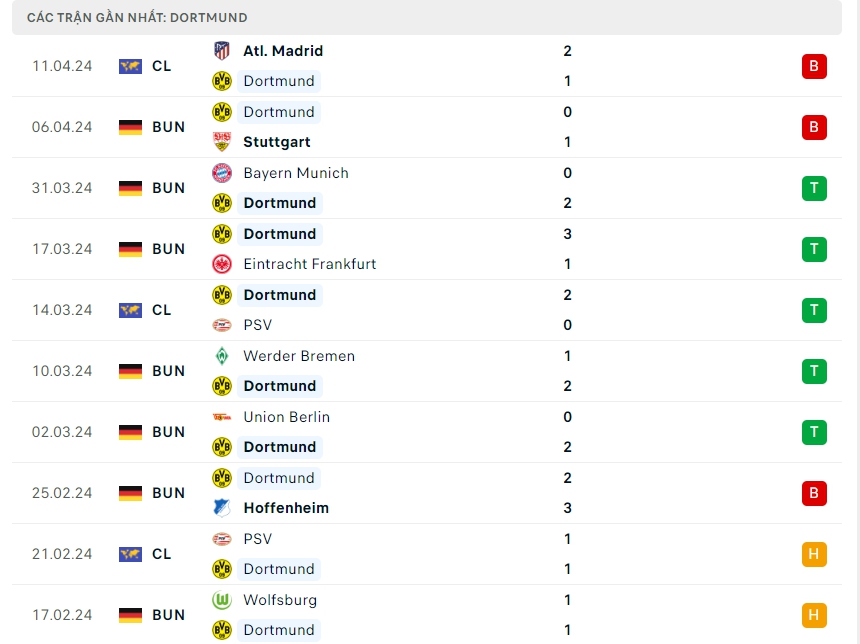
Task: Click the Champions League icon on 11.04.24 row
Action: point(130,66)
